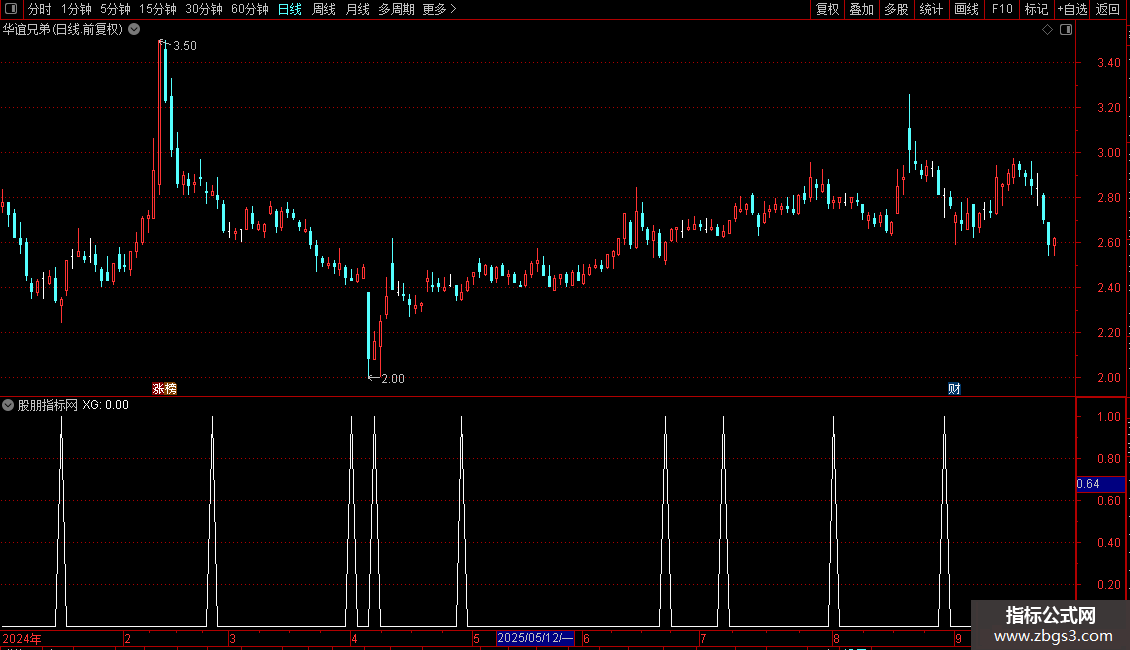Switch to 月线 monthly chart
The image size is (1130, 650).
[357, 9]
